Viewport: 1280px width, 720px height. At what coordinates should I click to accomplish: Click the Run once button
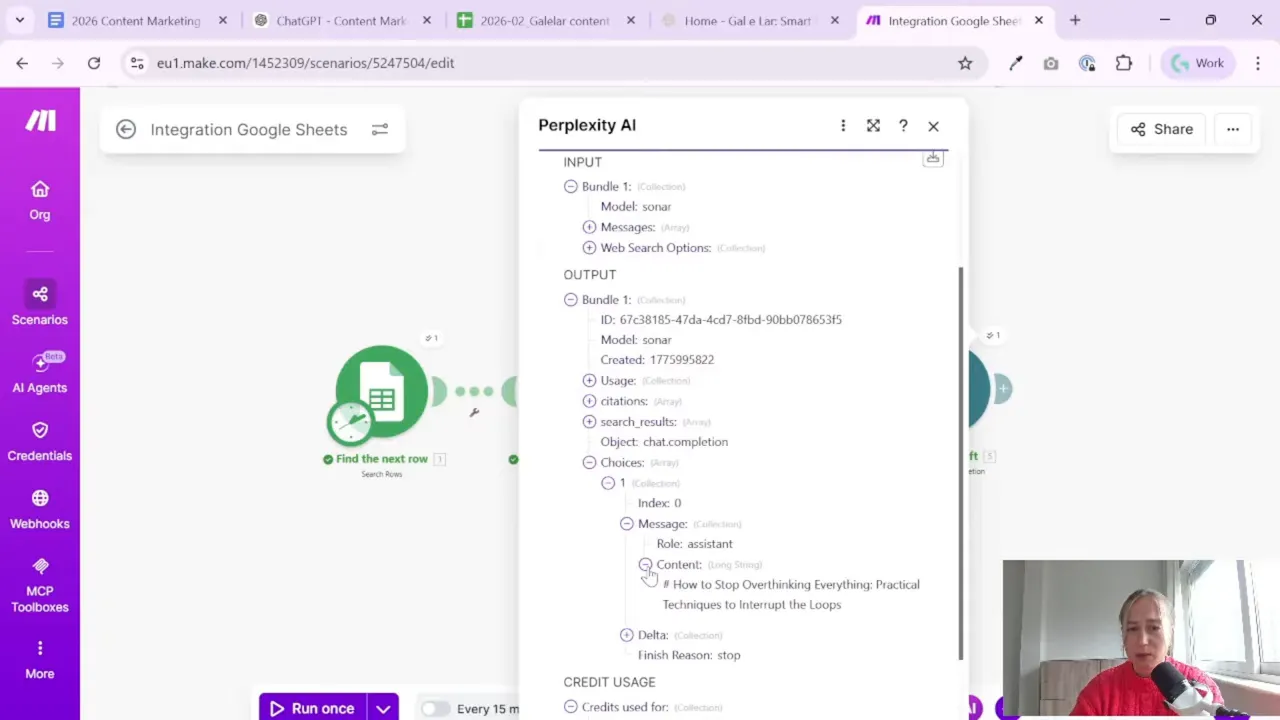coord(313,708)
